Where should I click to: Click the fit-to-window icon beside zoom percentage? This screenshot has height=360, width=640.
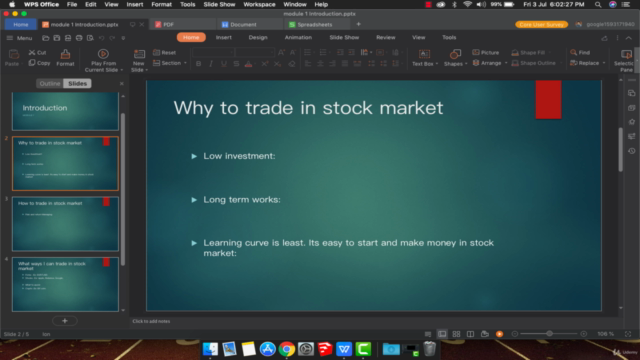tap(628, 334)
